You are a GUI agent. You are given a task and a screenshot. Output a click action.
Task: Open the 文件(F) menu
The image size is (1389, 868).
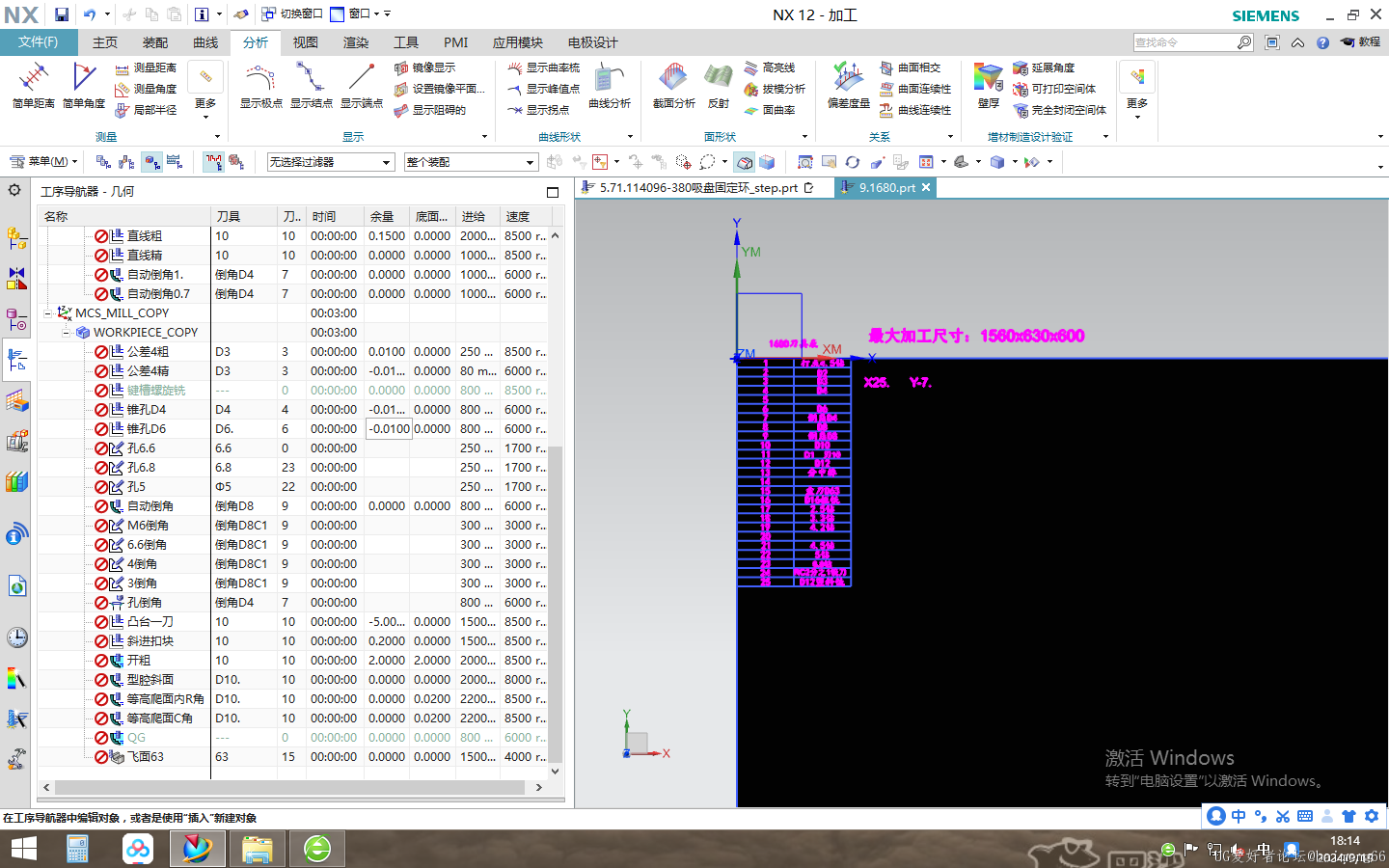(x=39, y=42)
